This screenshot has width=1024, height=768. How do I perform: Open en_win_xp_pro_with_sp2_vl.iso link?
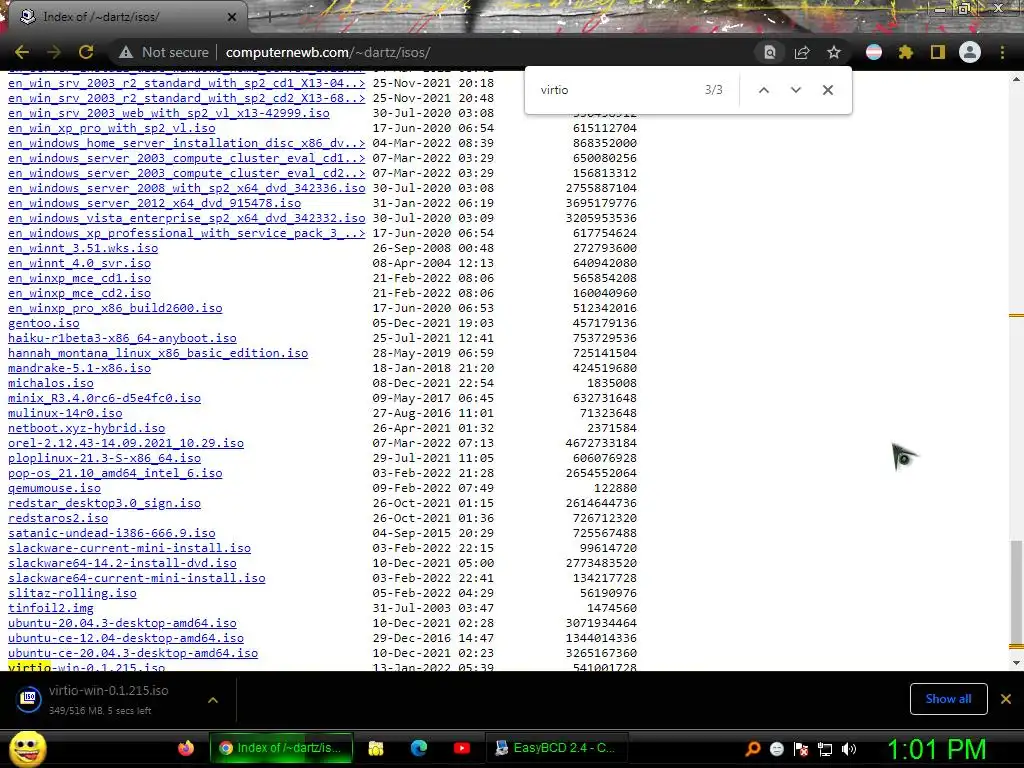tap(112, 128)
